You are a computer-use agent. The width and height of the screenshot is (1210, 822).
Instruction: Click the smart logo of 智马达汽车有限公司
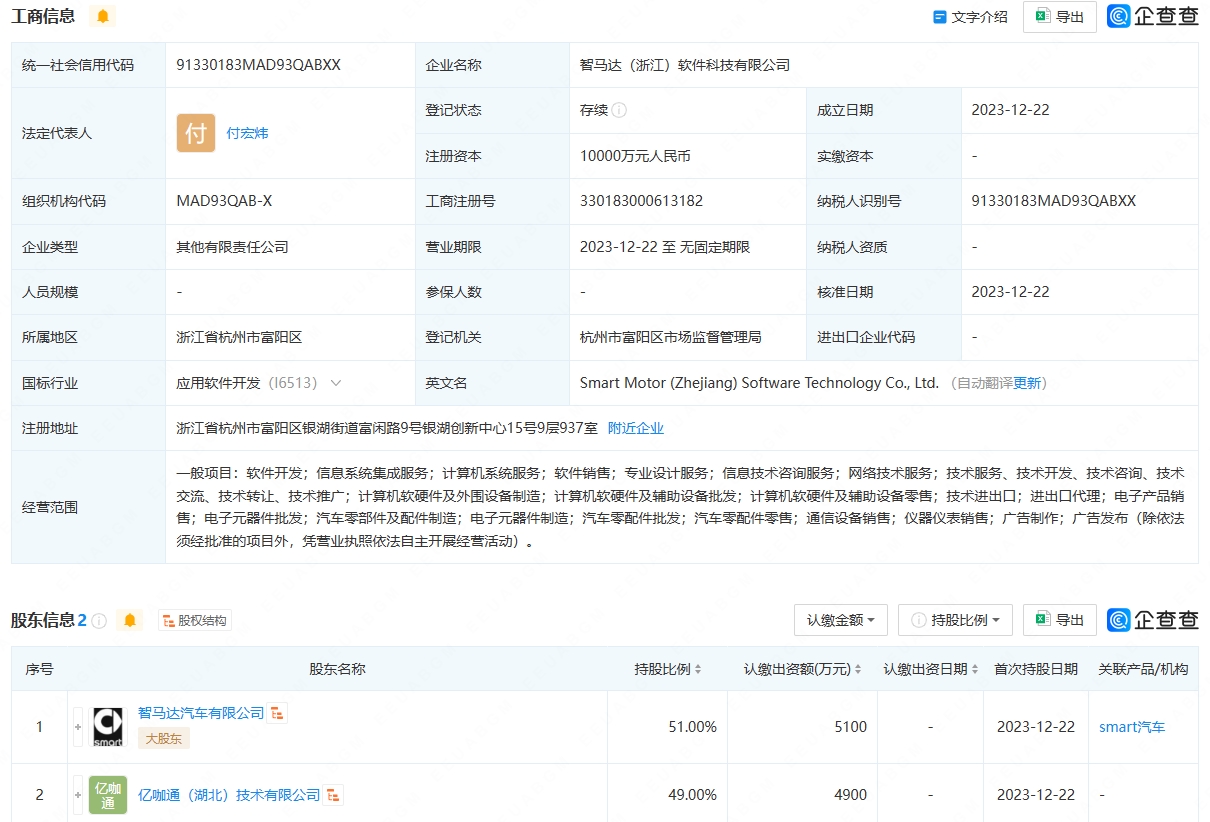pos(108,727)
